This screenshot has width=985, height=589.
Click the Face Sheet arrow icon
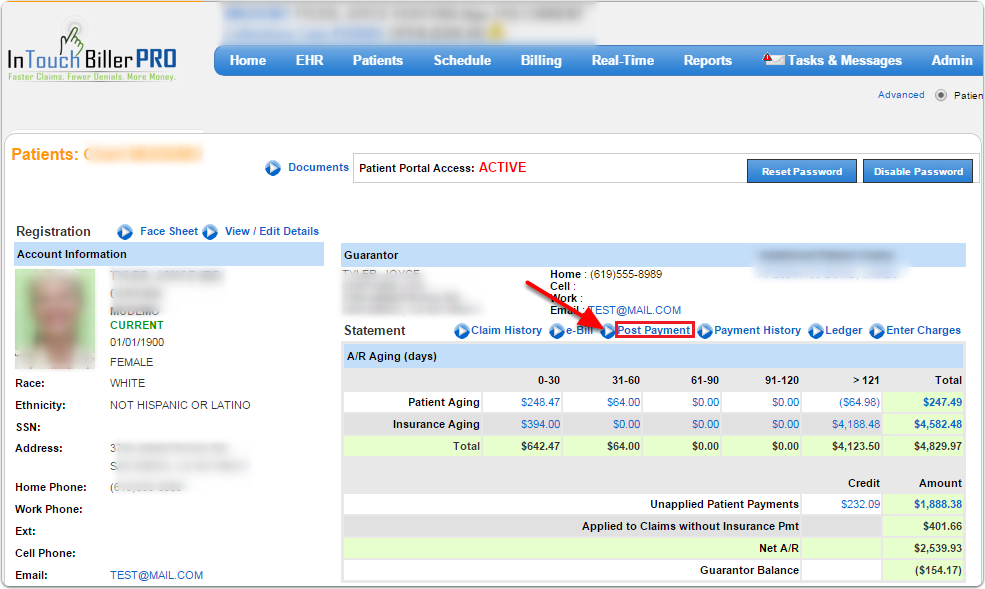125,232
